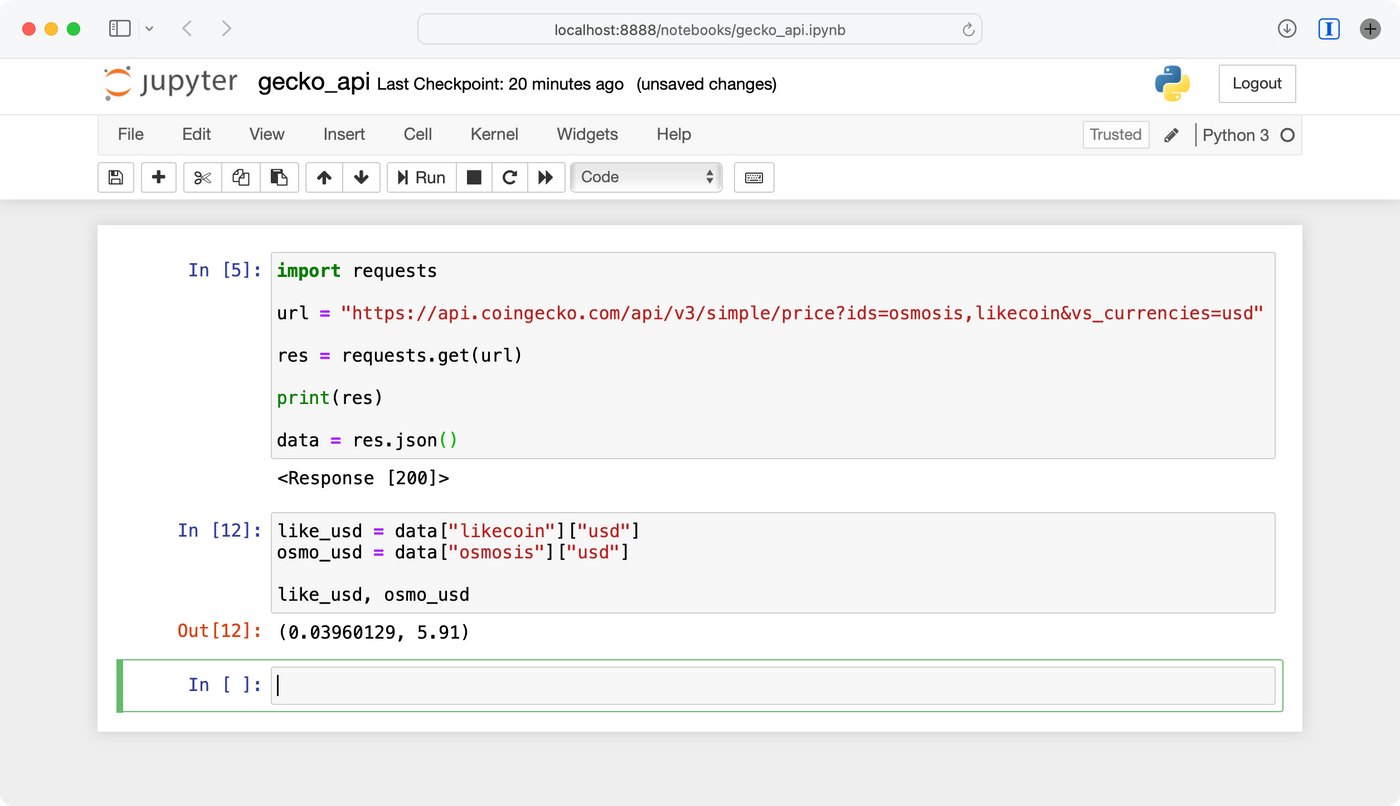Viewport: 1400px width, 806px height.
Task: Cut selected cells with scissors icon
Action: (203, 177)
